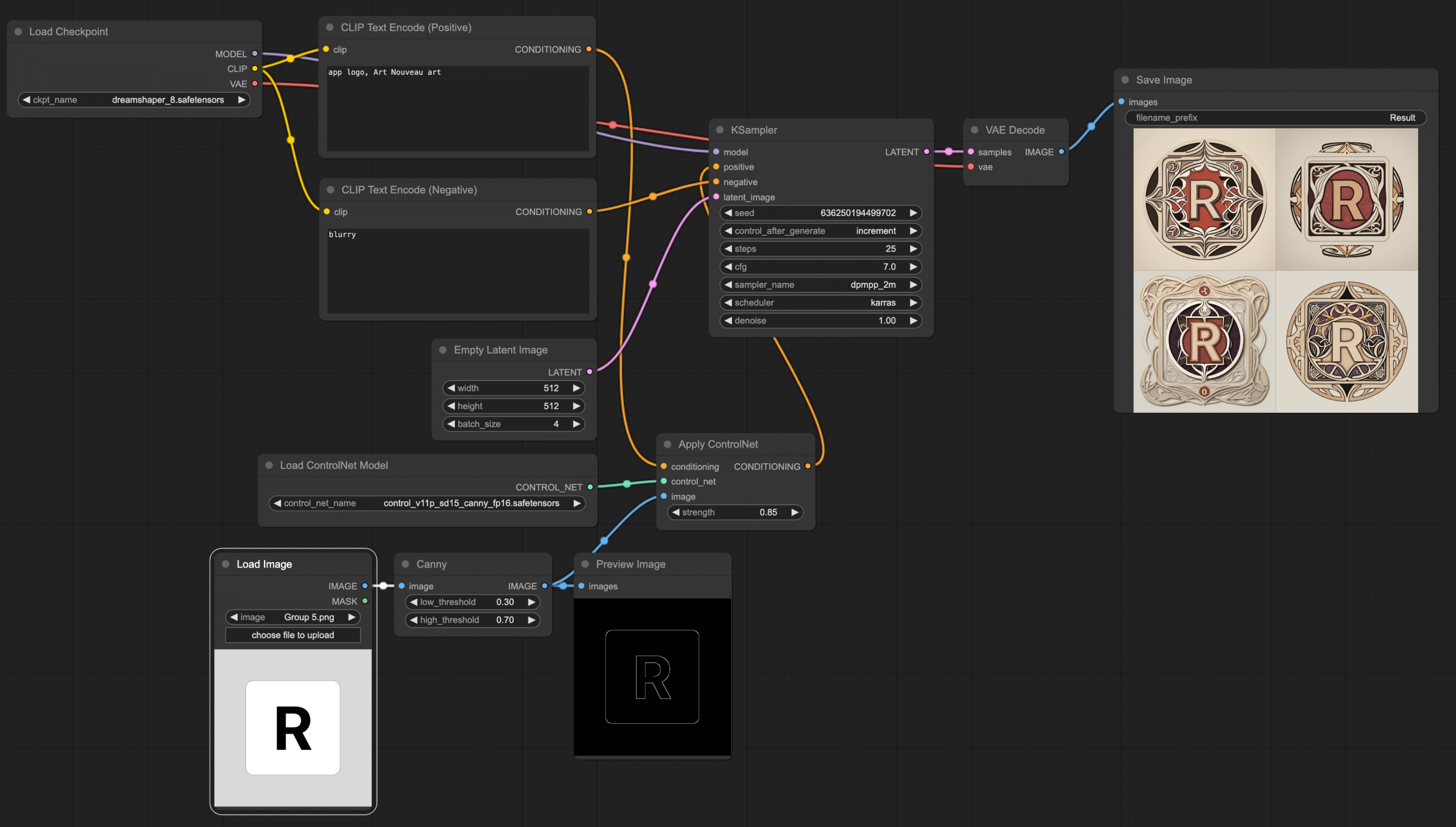
Task: Open ckpt_name dreamshaper_8 checkpoint selector
Action: [134, 100]
